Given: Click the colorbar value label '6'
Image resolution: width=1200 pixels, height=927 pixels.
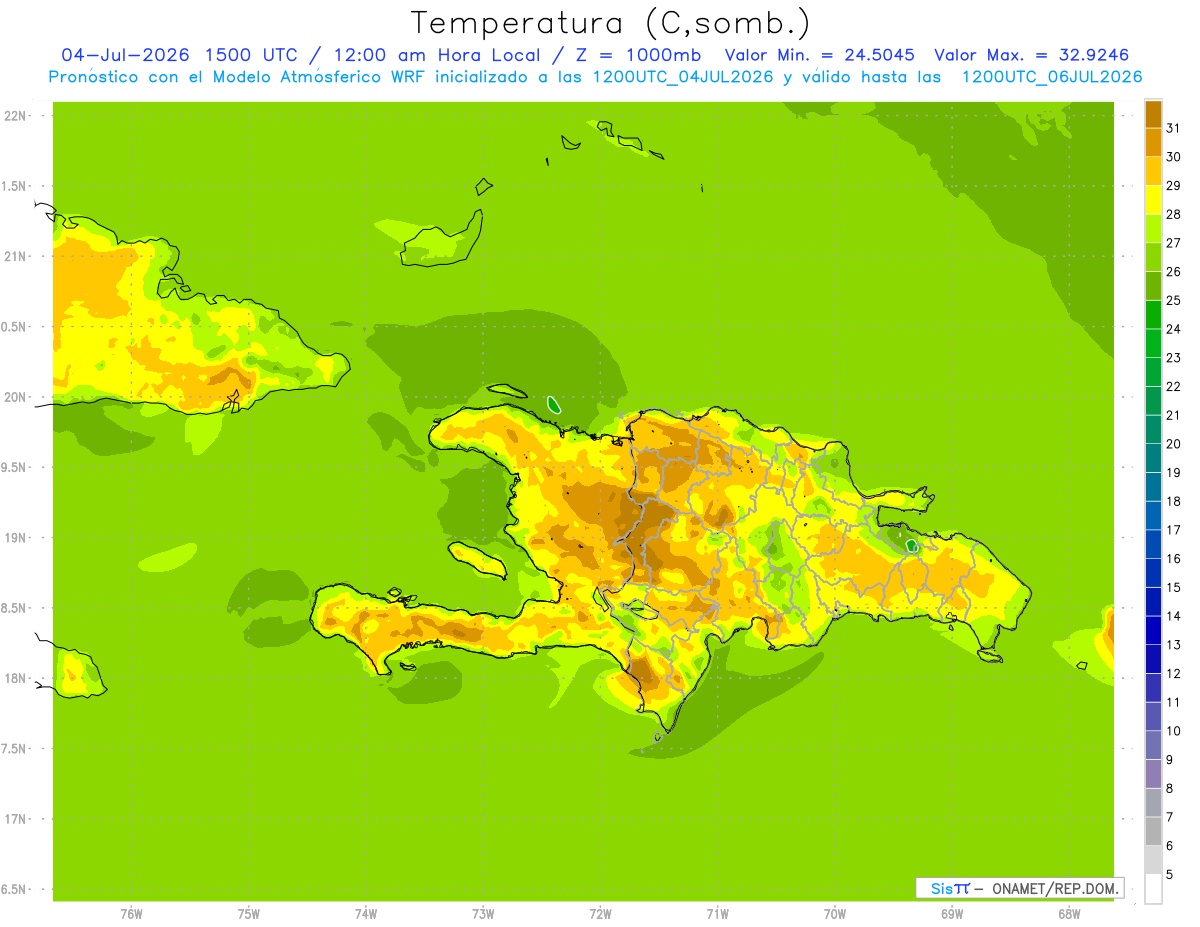Looking at the screenshot, I should coord(1169,846).
